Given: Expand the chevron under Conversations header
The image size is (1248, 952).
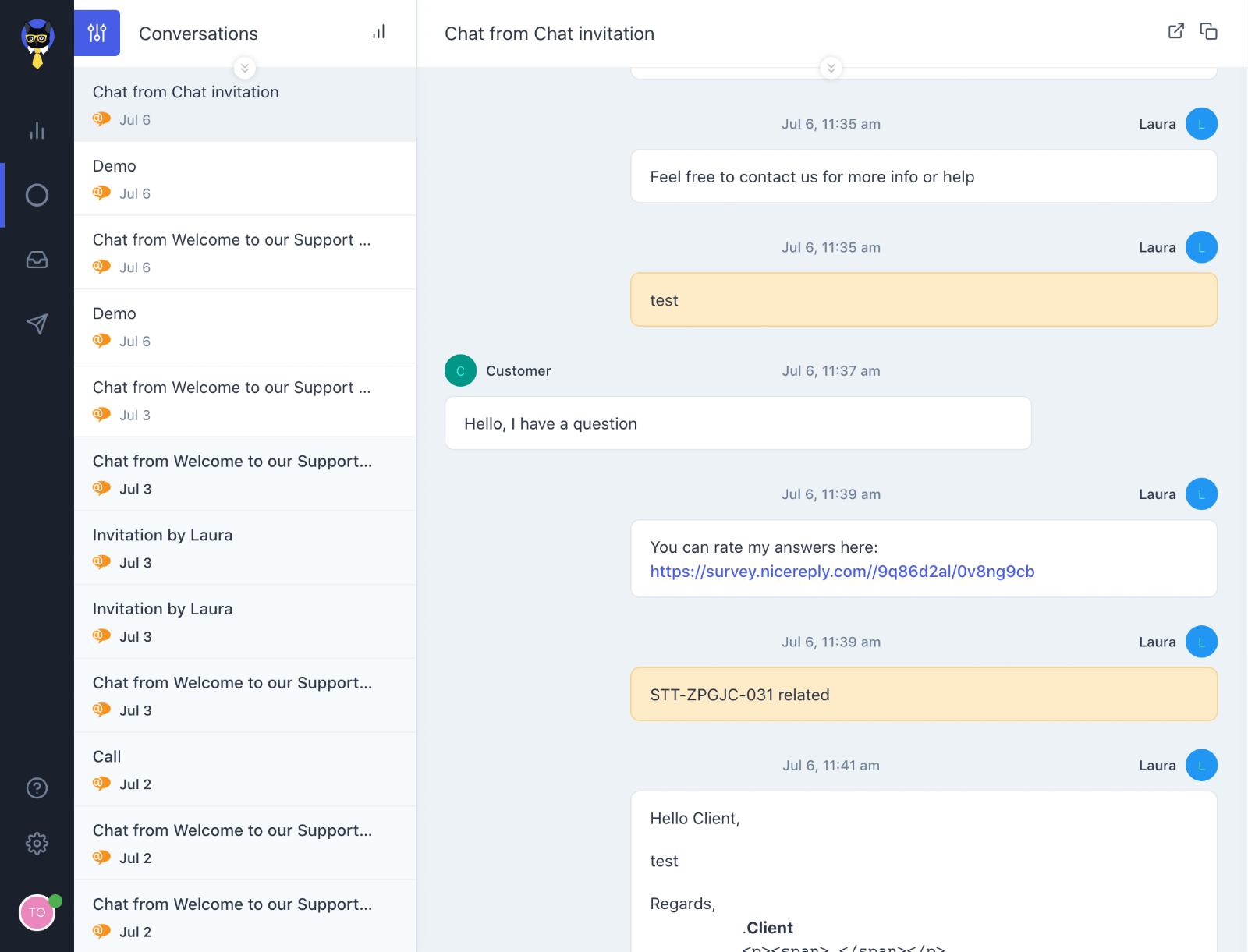Looking at the screenshot, I should click(245, 68).
